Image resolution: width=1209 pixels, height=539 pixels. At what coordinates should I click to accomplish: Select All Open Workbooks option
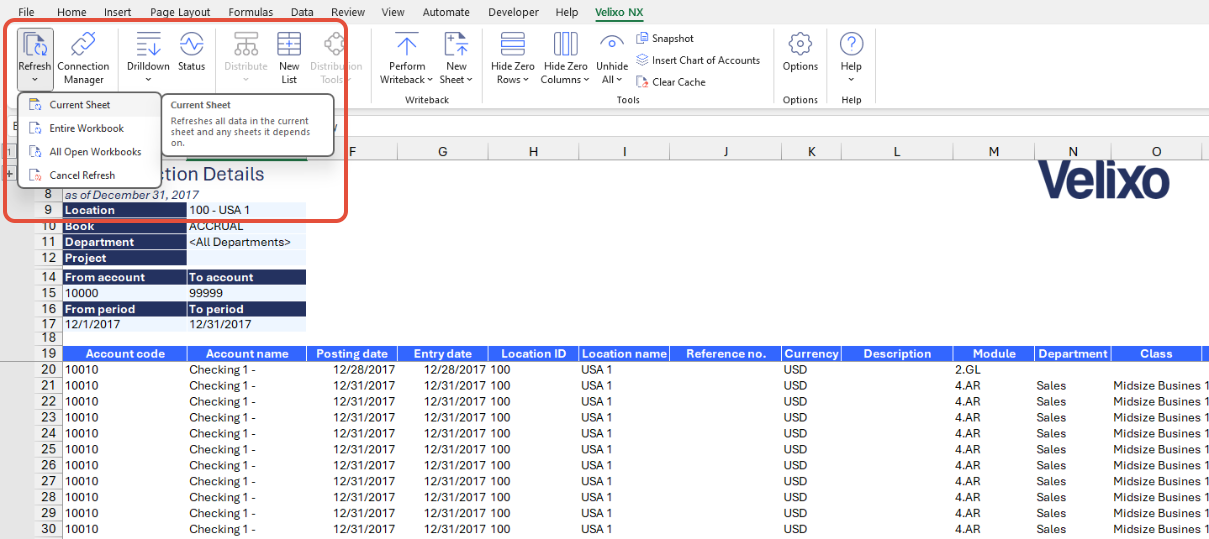click(89, 152)
